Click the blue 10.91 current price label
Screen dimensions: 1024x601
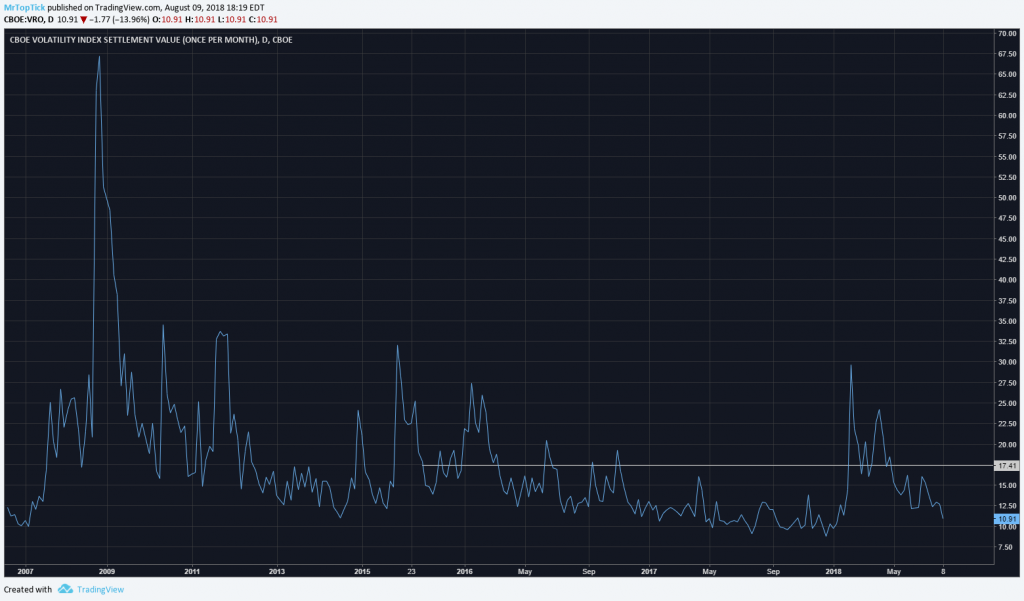coord(1006,519)
